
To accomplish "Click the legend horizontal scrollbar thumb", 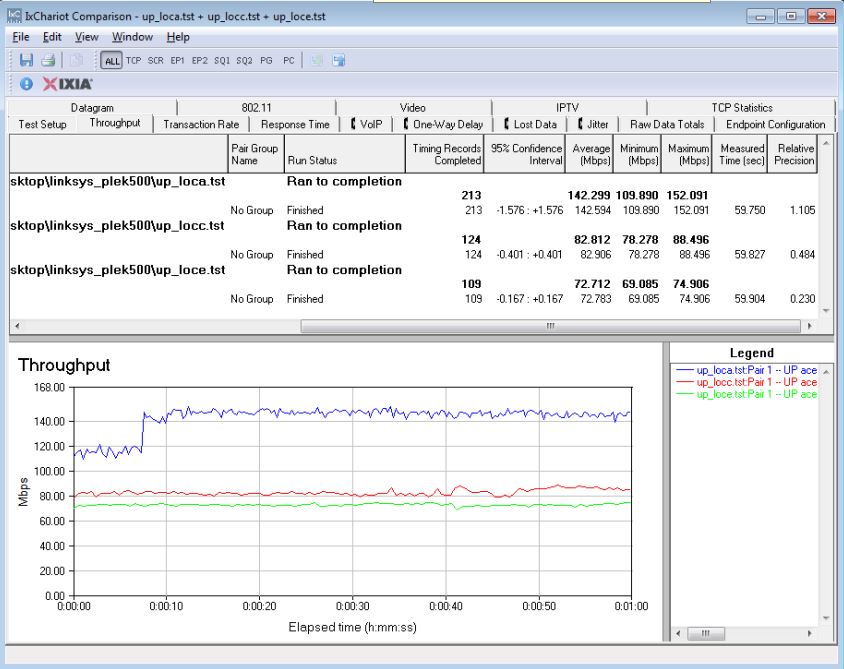I will [x=706, y=633].
